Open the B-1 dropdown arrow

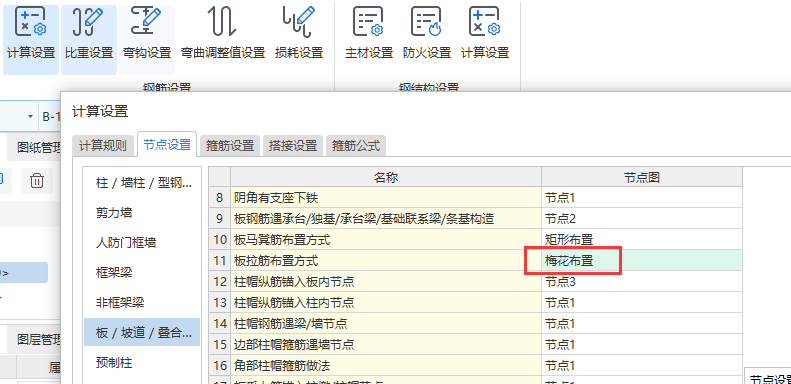coord(30,117)
